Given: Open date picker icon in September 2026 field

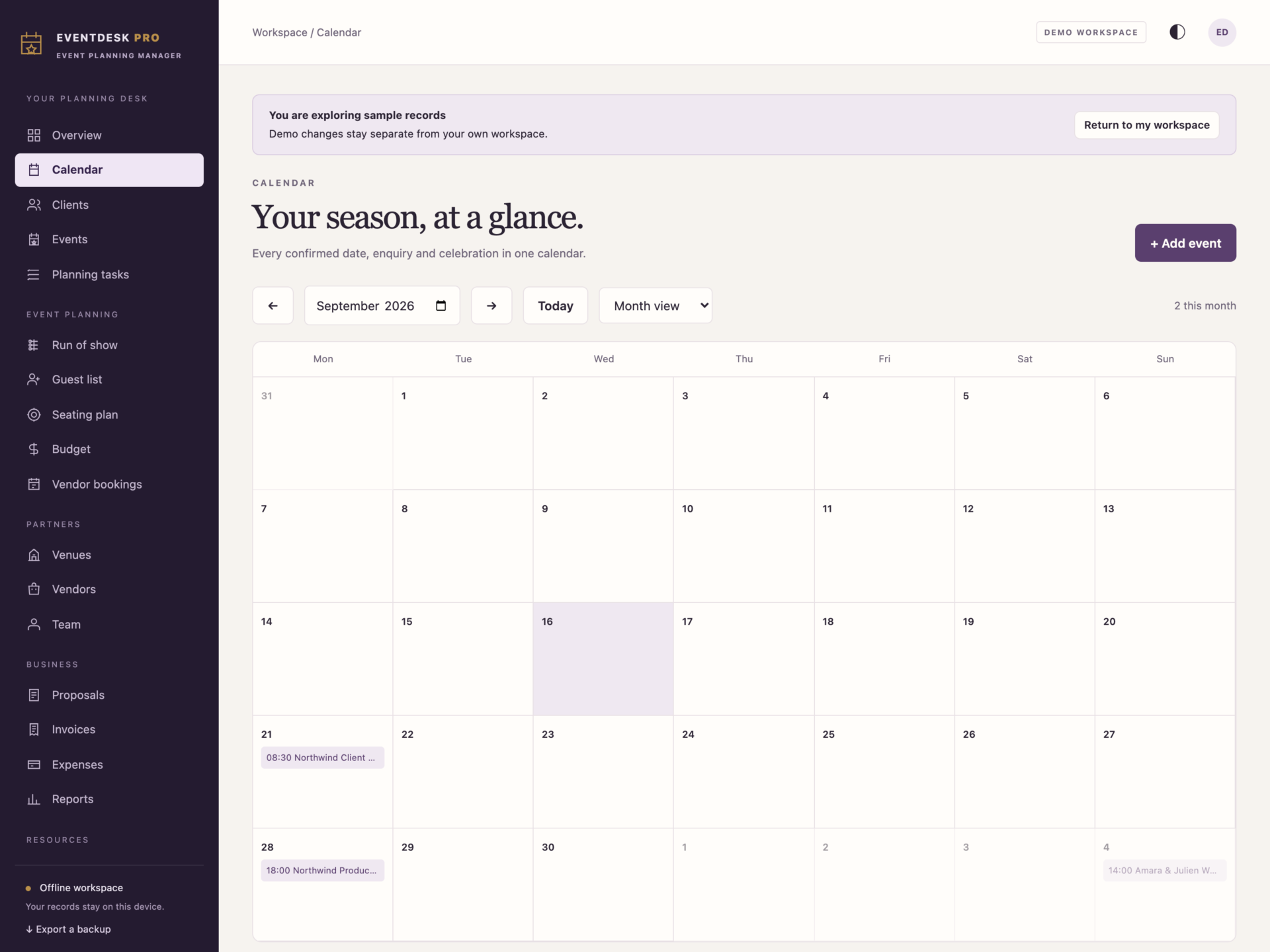Looking at the screenshot, I should pos(441,305).
